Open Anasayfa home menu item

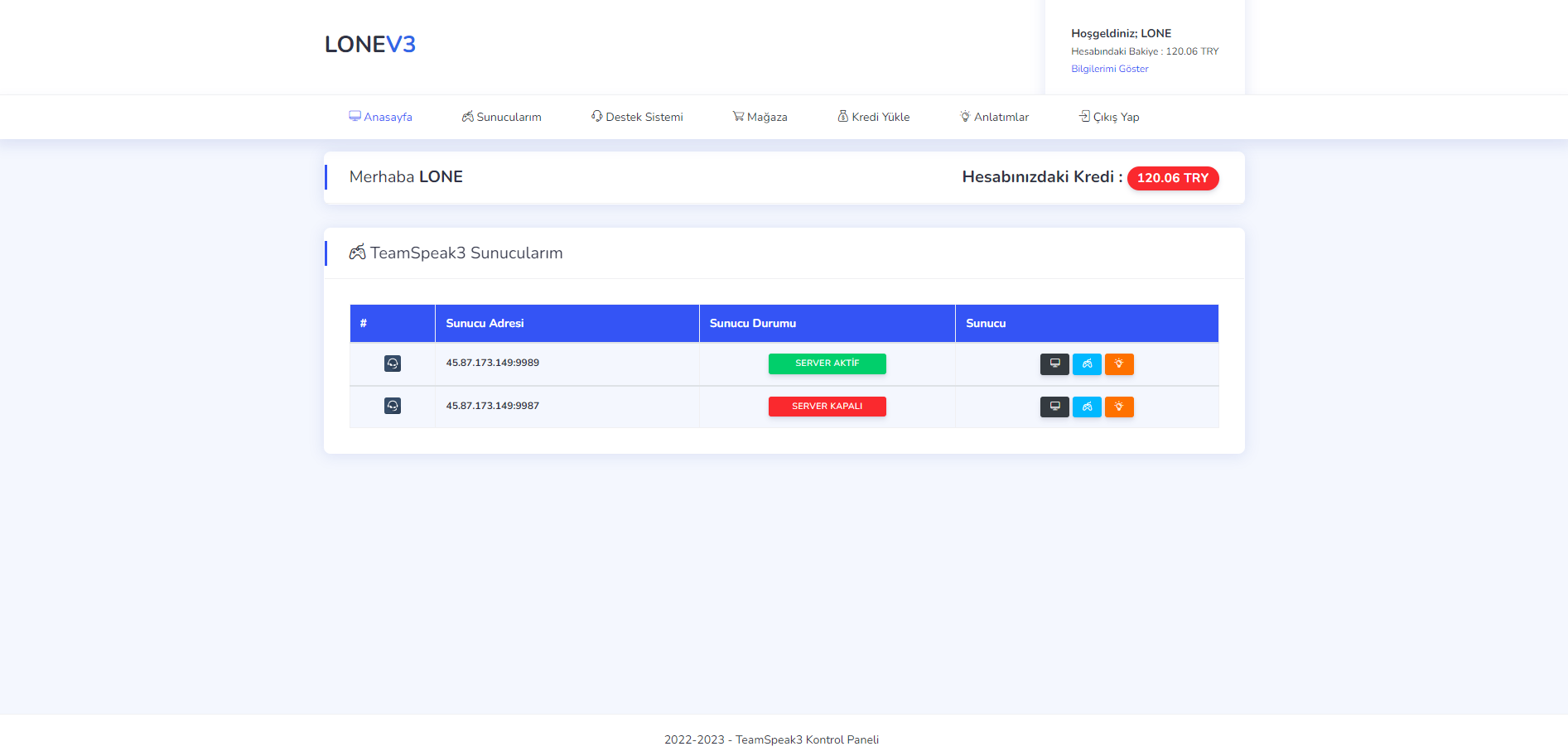coord(380,117)
